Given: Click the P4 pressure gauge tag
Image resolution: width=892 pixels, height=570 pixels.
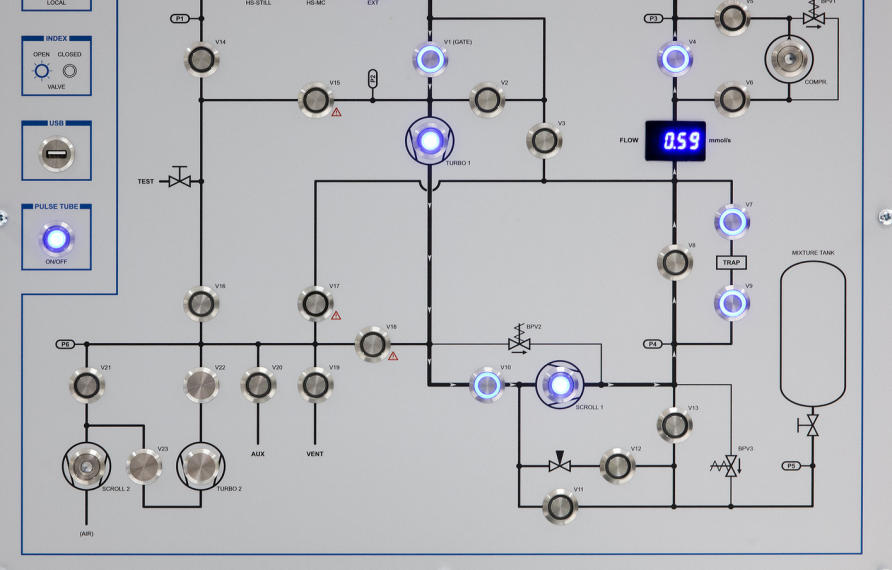Looking at the screenshot, I should 653,344.
